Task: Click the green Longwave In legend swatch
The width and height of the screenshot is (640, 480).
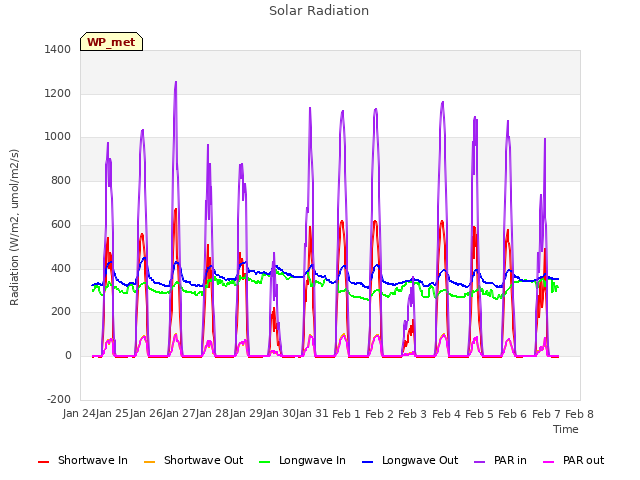Action: 264,462
